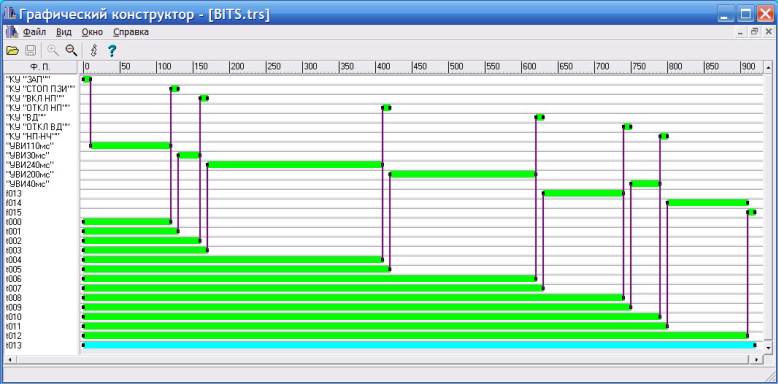Image resolution: width=778 pixels, height=384 pixels.
Task: Restore the inner document window
Action: pyautogui.click(x=754, y=32)
